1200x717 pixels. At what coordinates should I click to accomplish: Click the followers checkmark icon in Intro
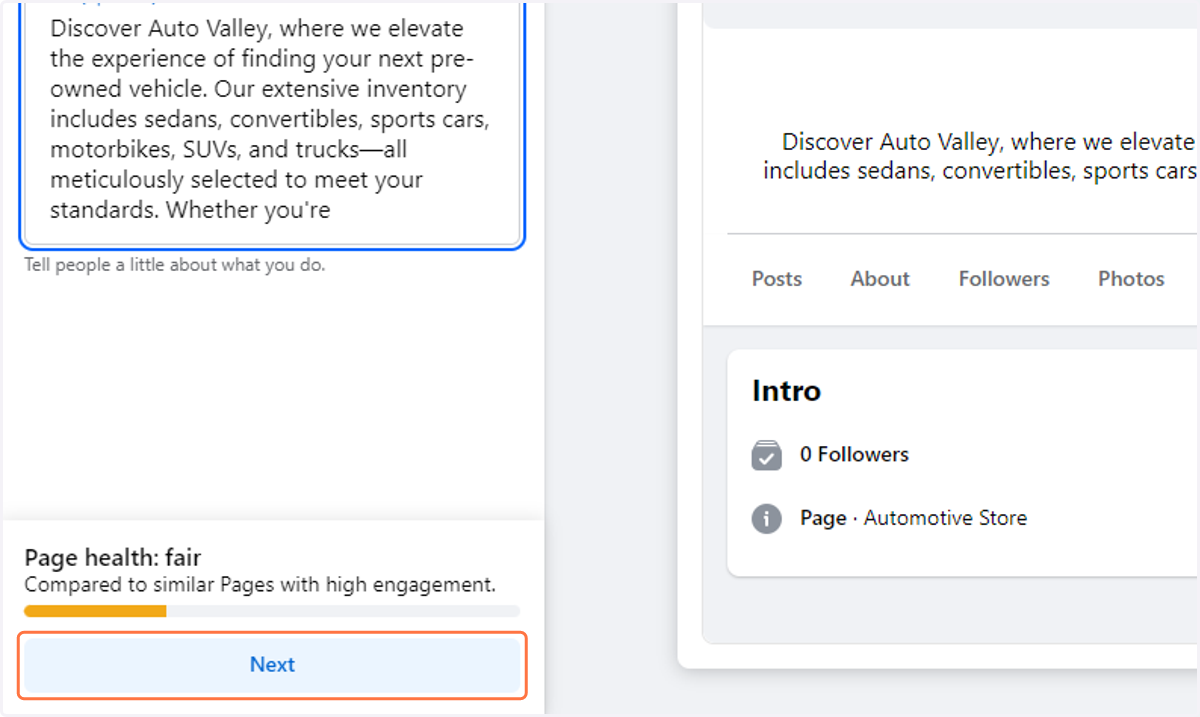coord(767,455)
